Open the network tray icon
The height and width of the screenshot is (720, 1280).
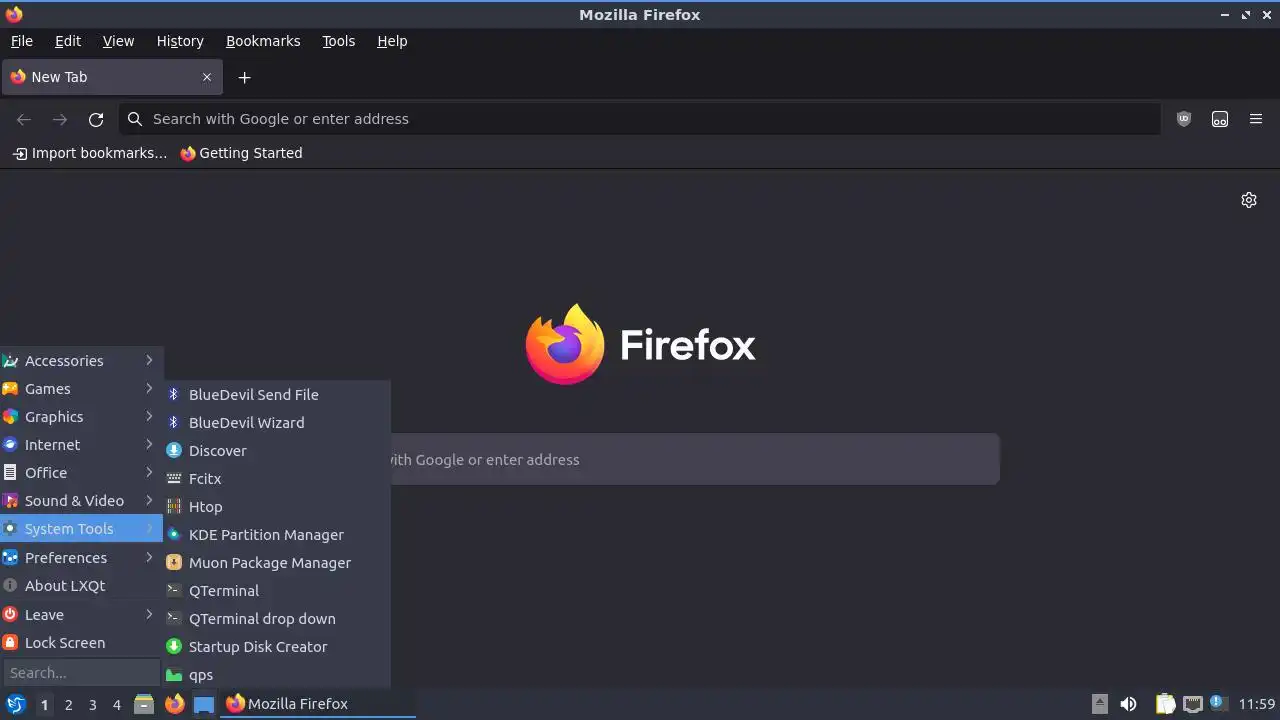click(x=1192, y=704)
